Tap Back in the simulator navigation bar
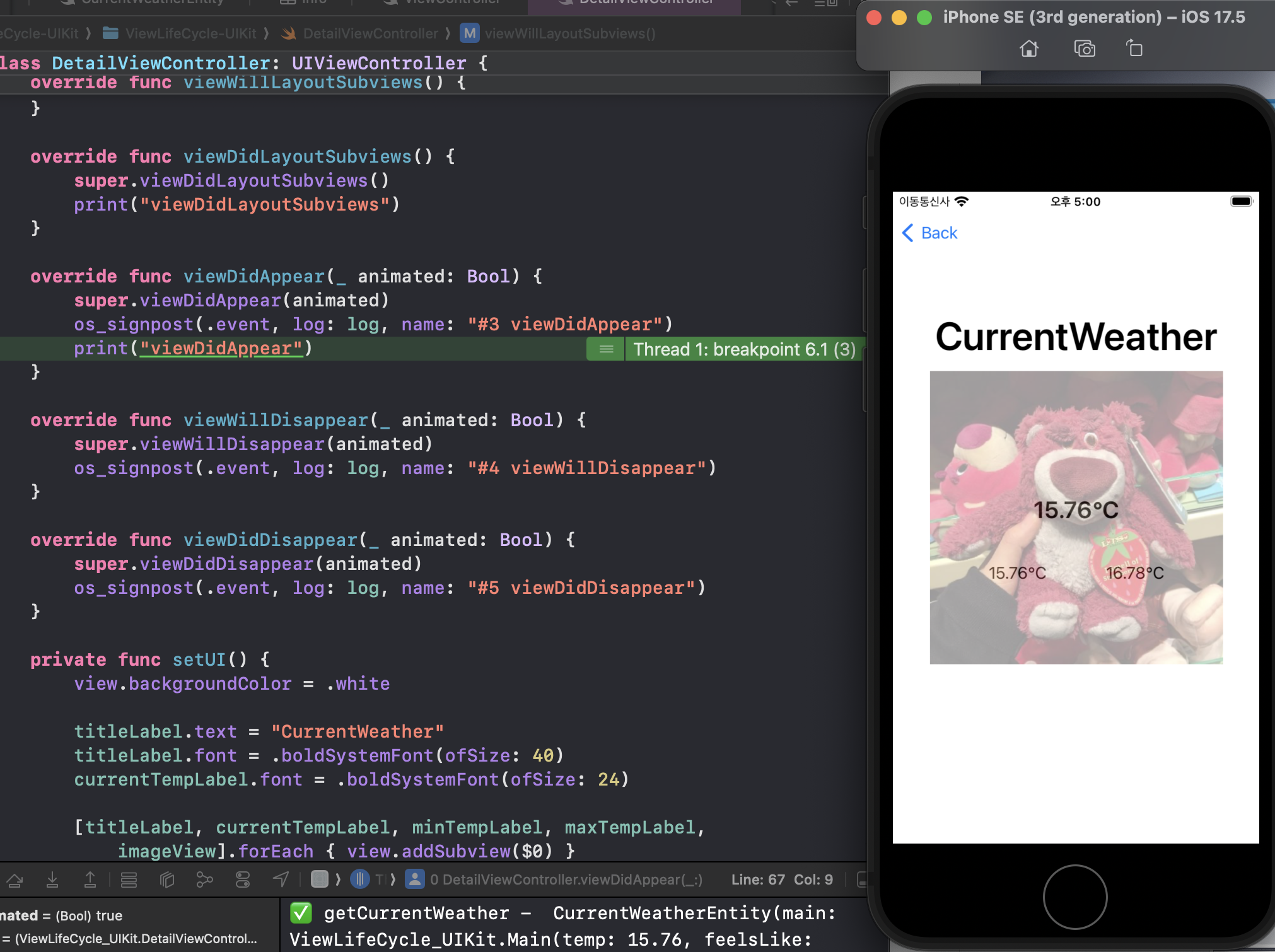Image resolution: width=1275 pixels, height=952 pixels. 930,233
